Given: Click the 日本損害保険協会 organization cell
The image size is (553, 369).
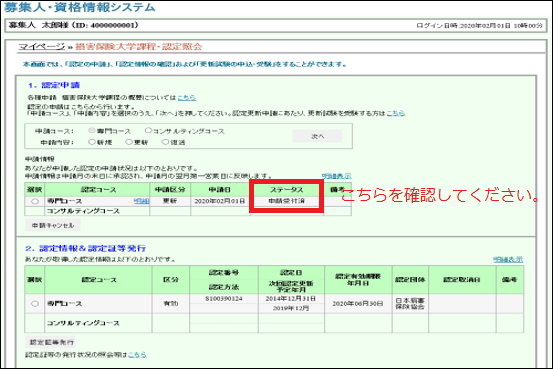Looking at the screenshot, I should [410, 303].
